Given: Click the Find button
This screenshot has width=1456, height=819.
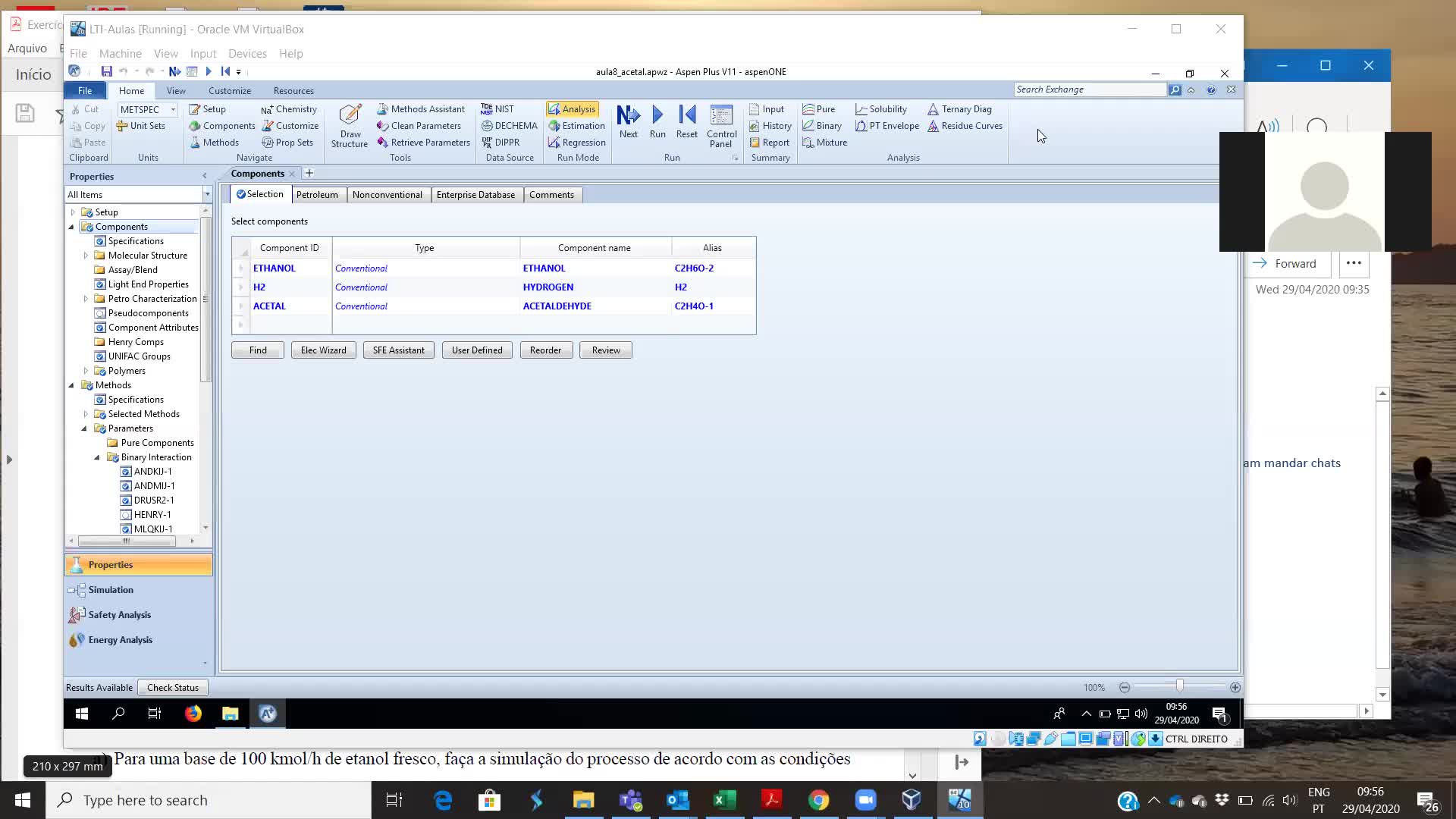Looking at the screenshot, I should pyautogui.click(x=258, y=350).
